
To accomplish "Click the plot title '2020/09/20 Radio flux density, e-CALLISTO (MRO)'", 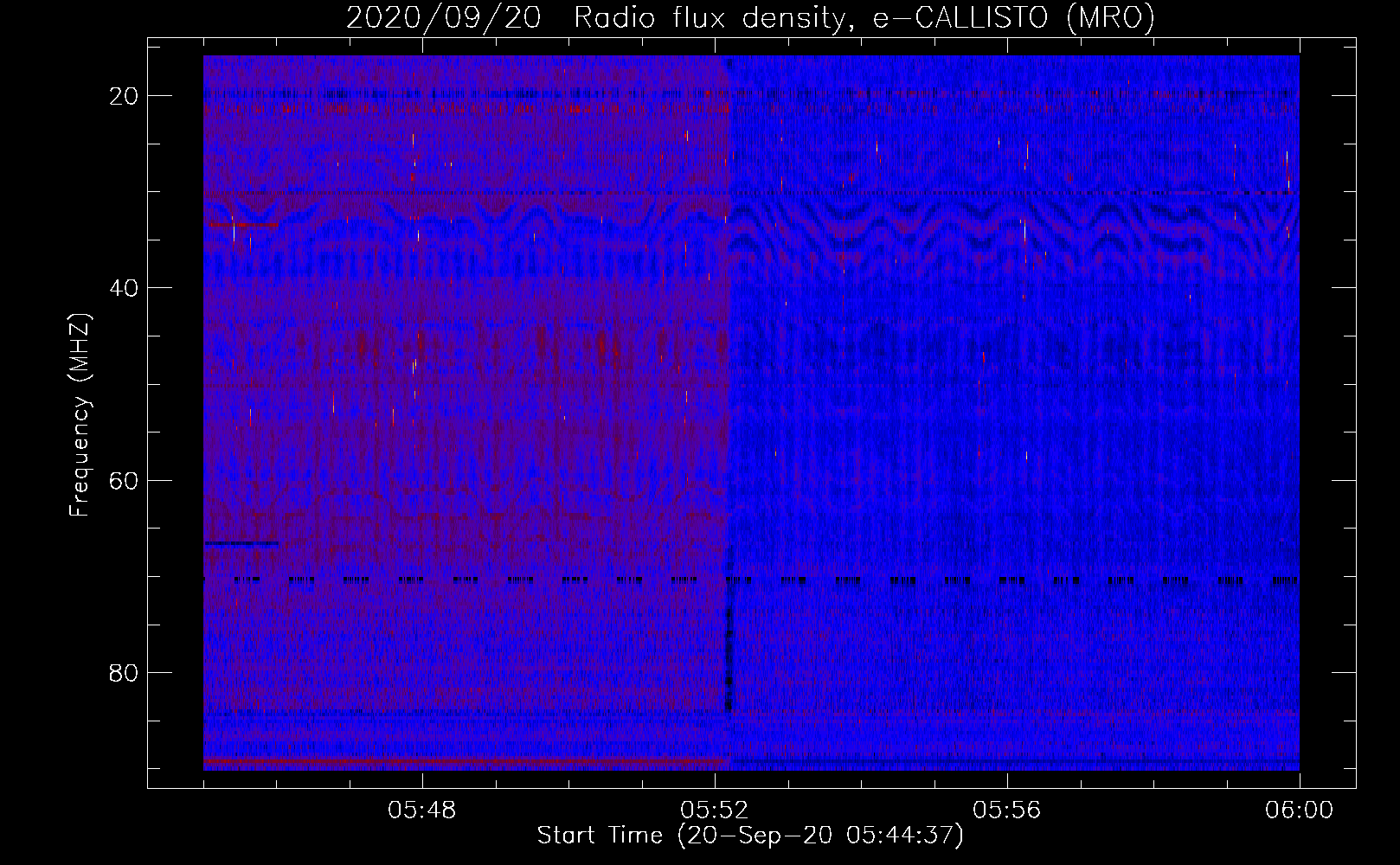I will (750, 18).
